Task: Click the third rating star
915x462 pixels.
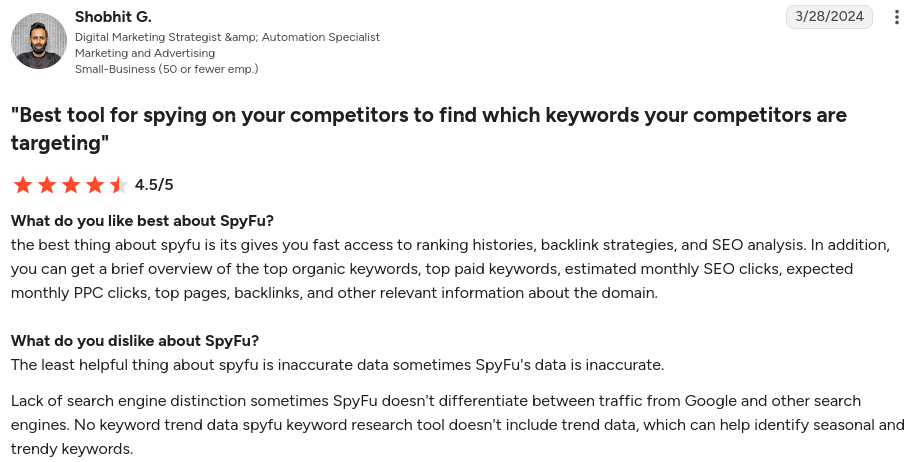Action: [x=71, y=185]
